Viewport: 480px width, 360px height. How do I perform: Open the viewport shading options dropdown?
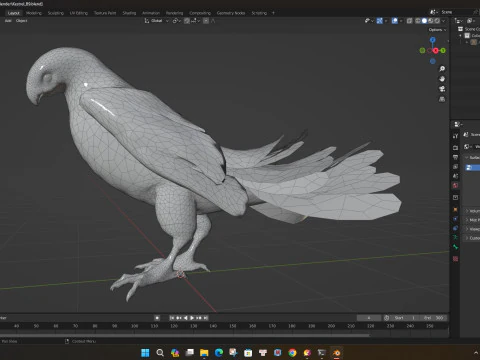pyautogui.click(x=443, y=21)
